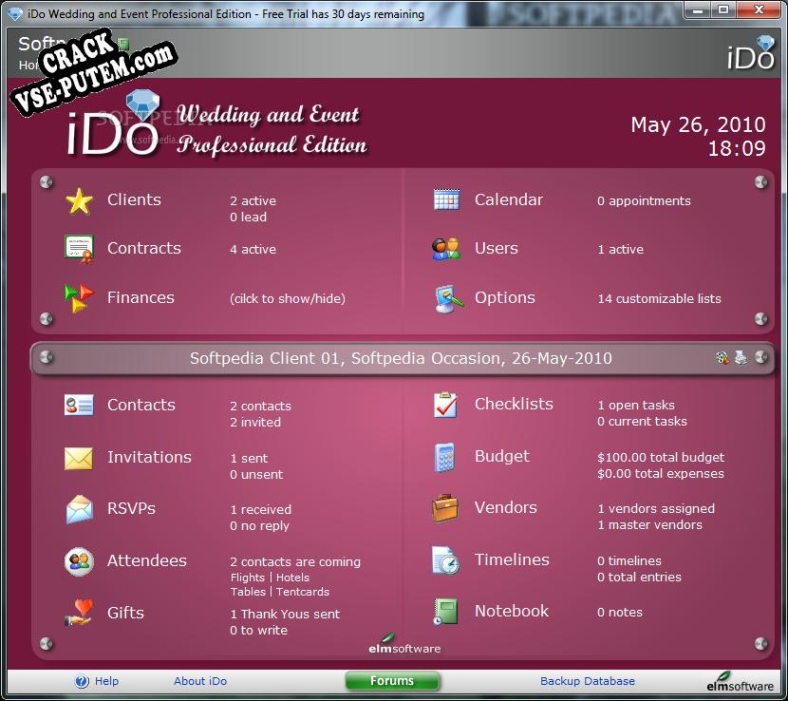Open the Checklists checkmark icon
The width and height of the screenshot is (788, 701).
click(x=446, y=405)
